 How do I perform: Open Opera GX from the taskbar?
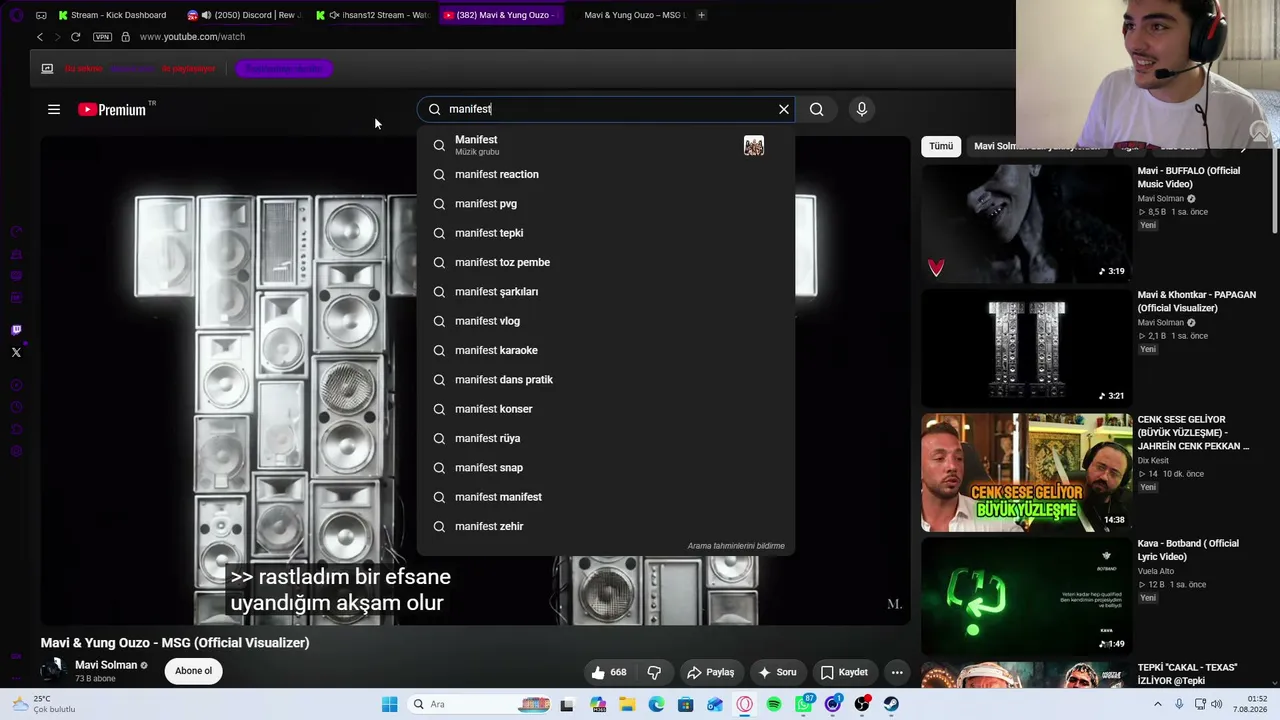click(744, 704)
